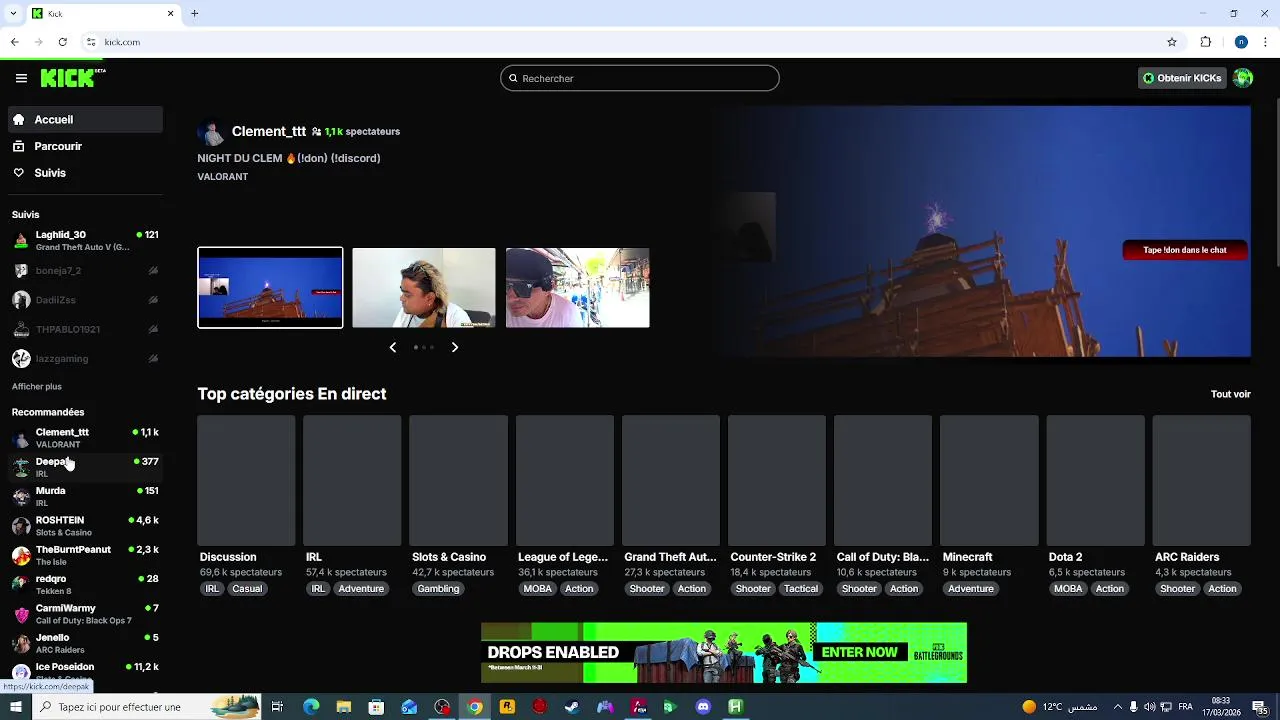The image size is (1280, 720).
Task: Click Tactical tag under Counter-Strike 2
Action: pyautogui.click(x=801, y=589)
